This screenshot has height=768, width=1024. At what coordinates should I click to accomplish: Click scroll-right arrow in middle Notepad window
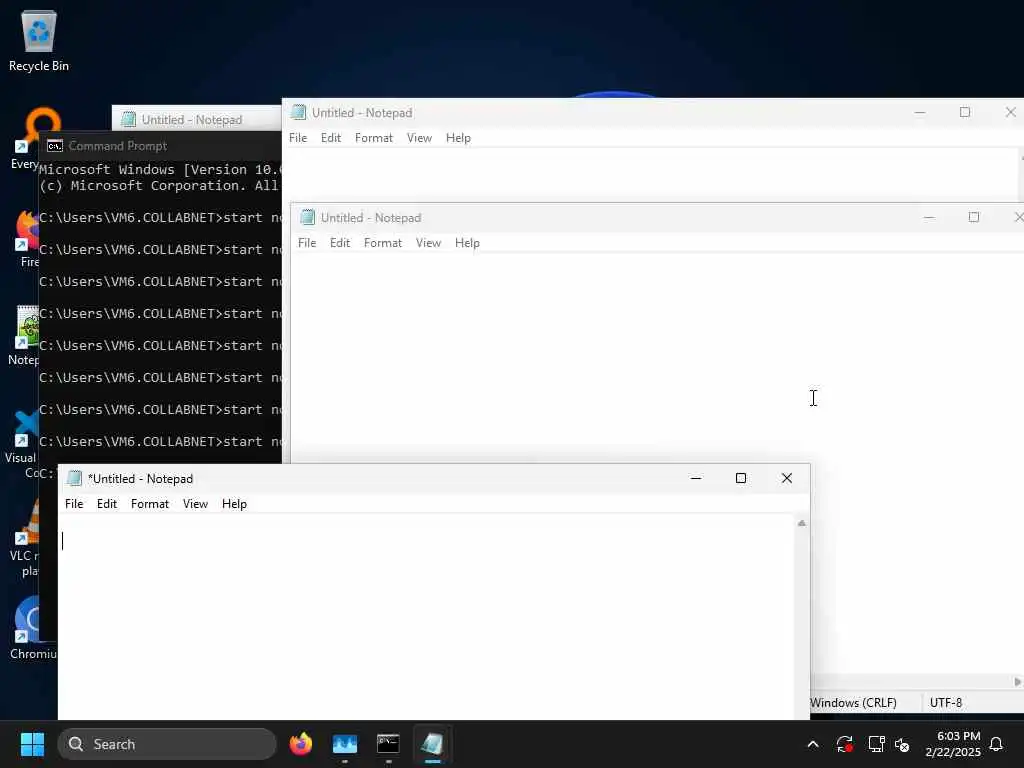[1017, 682]
